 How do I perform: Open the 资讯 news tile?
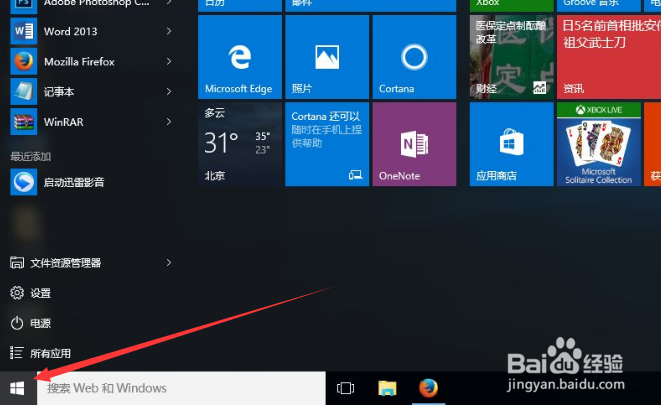[x=609, y=57]
